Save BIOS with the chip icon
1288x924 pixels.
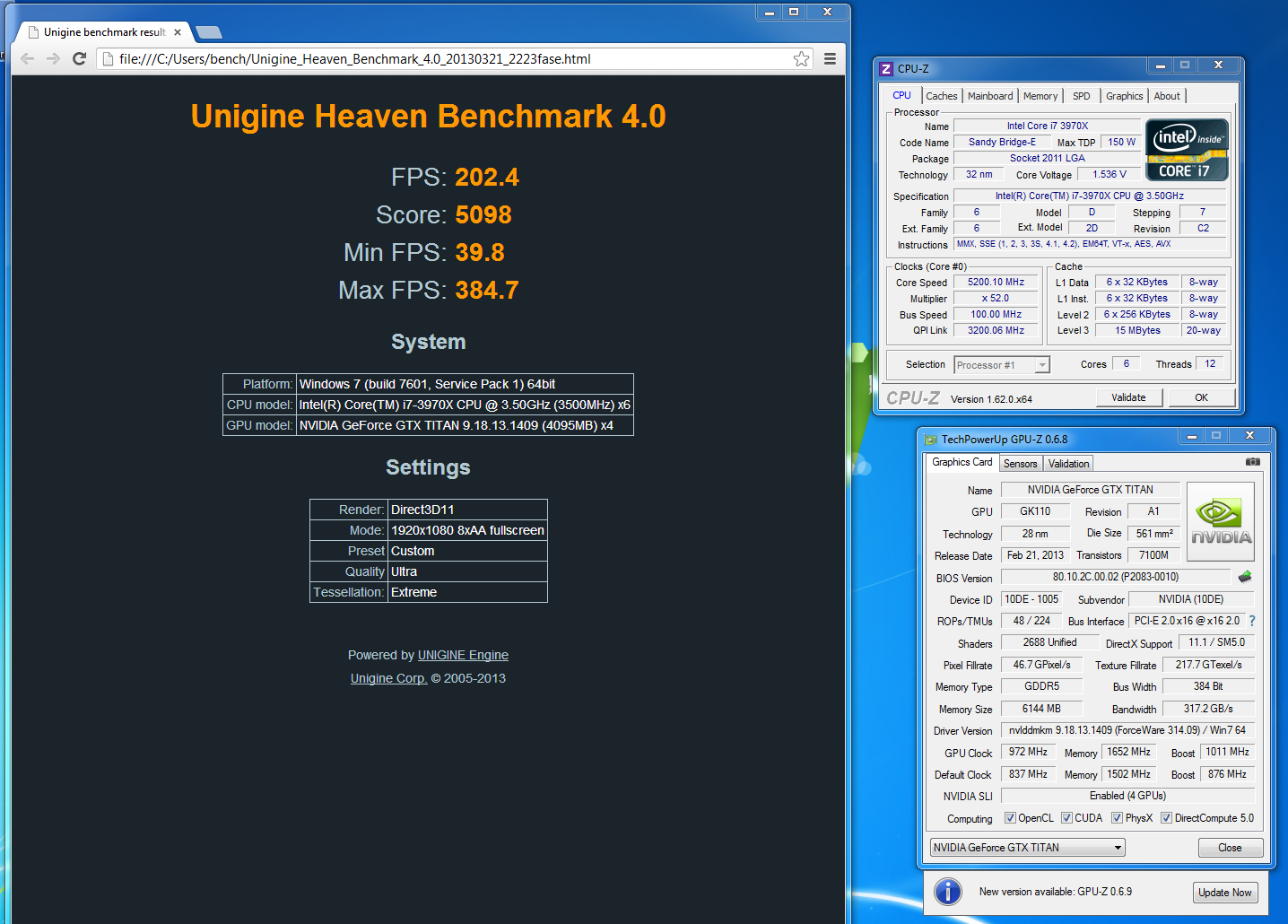coord(1244,577)
